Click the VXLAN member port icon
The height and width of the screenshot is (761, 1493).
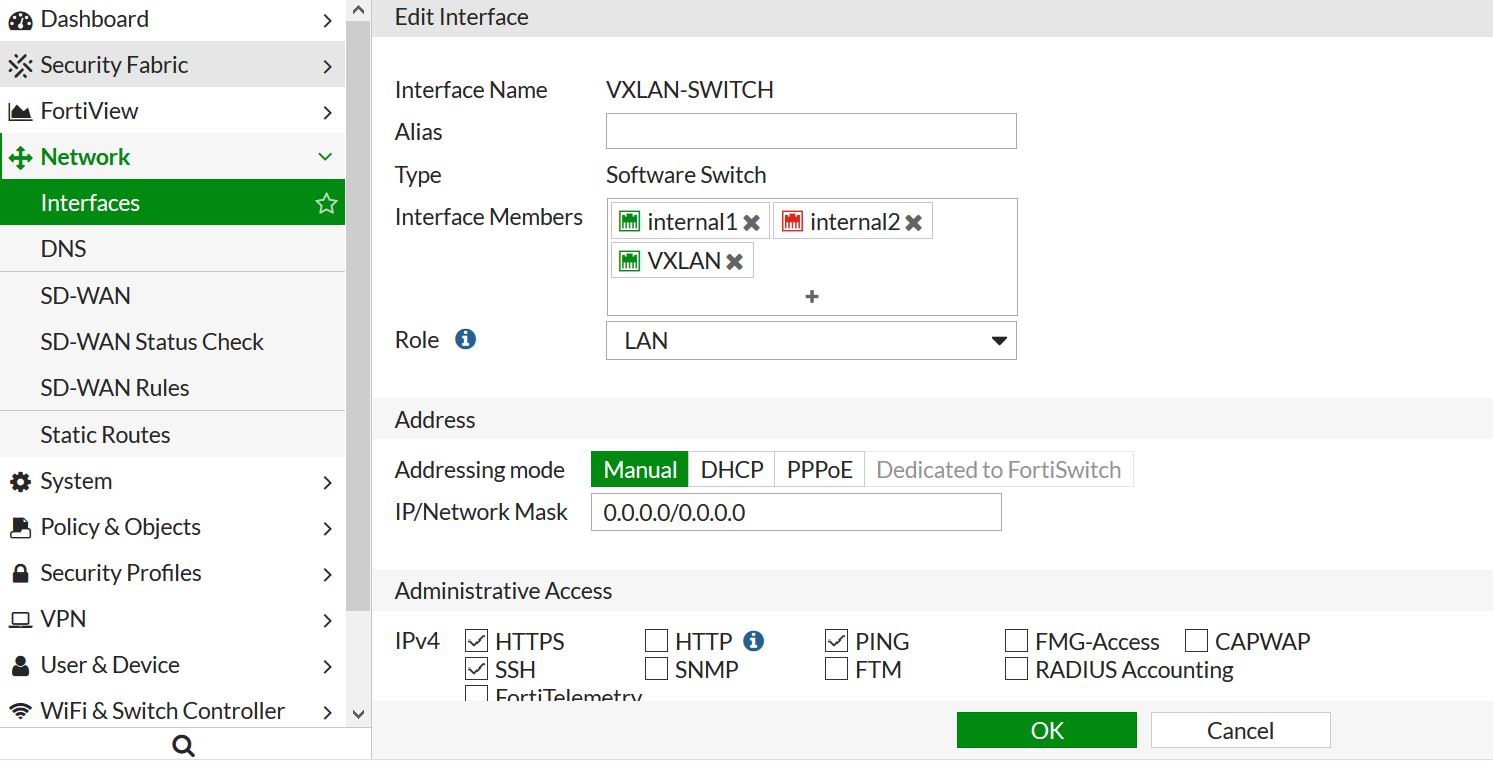pos(629,261)
